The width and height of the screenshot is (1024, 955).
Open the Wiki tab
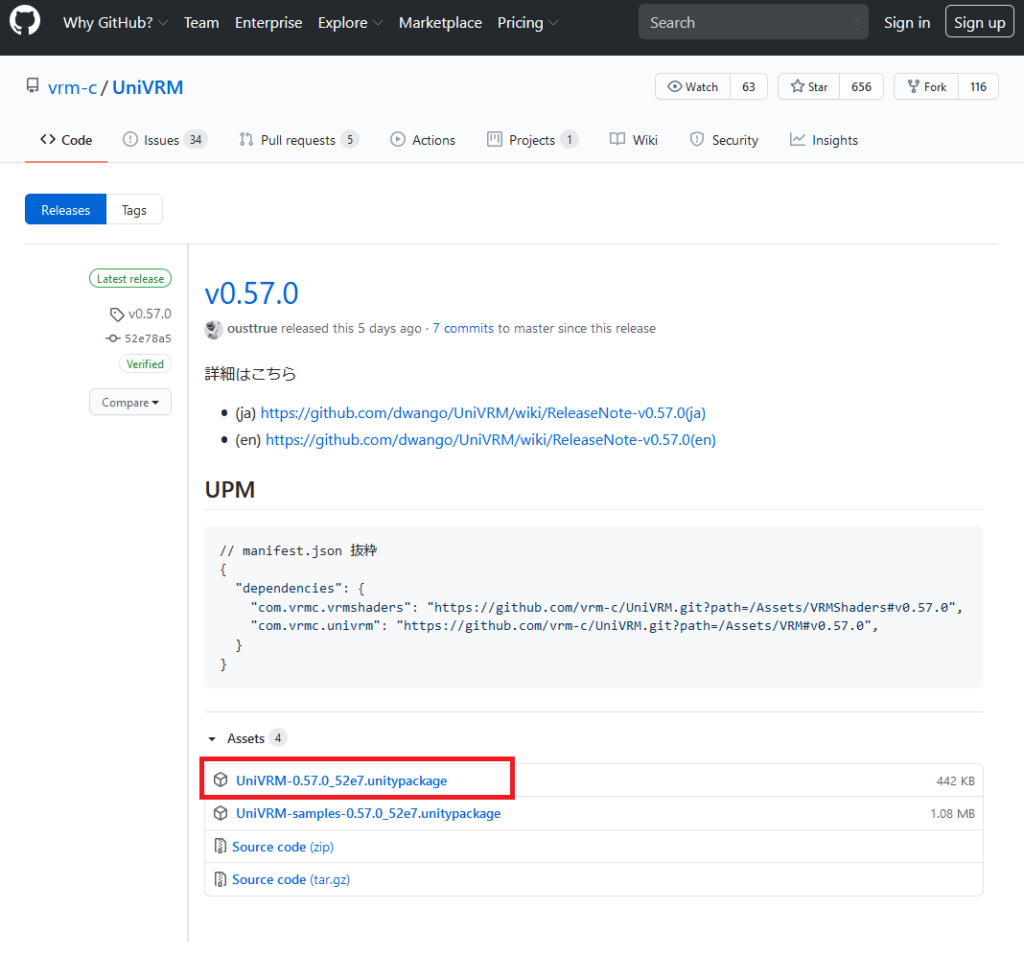click(x=633, y=140)
